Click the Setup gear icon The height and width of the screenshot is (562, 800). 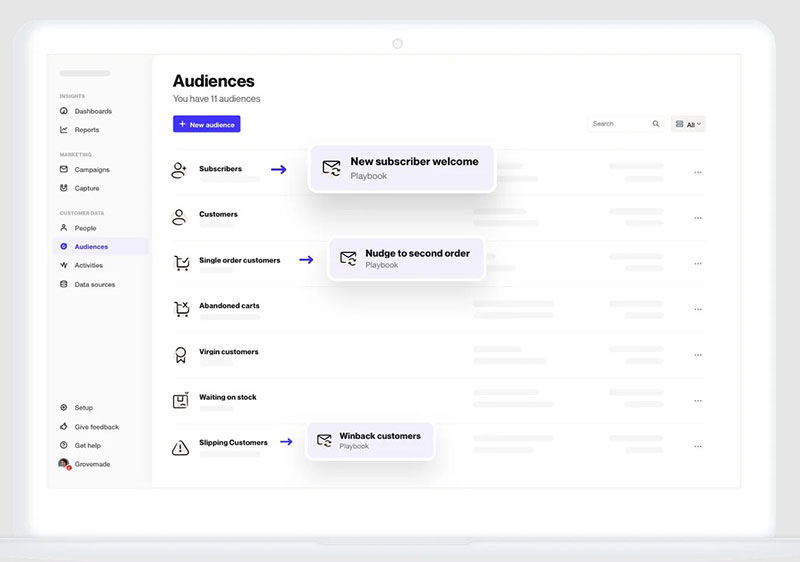tap(64, 407)
